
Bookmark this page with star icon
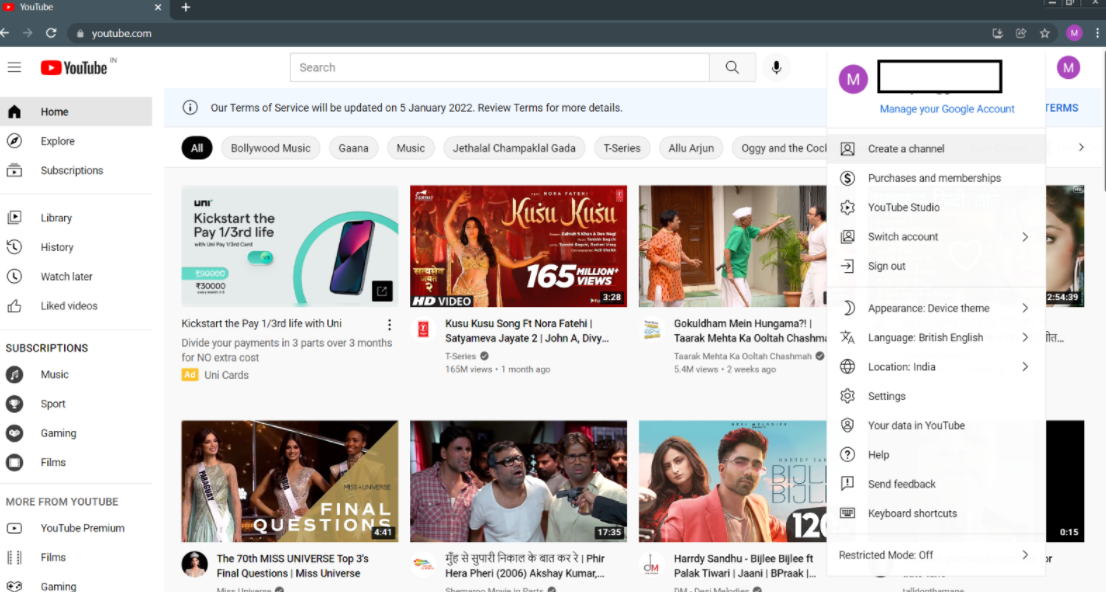(1044, 33)
